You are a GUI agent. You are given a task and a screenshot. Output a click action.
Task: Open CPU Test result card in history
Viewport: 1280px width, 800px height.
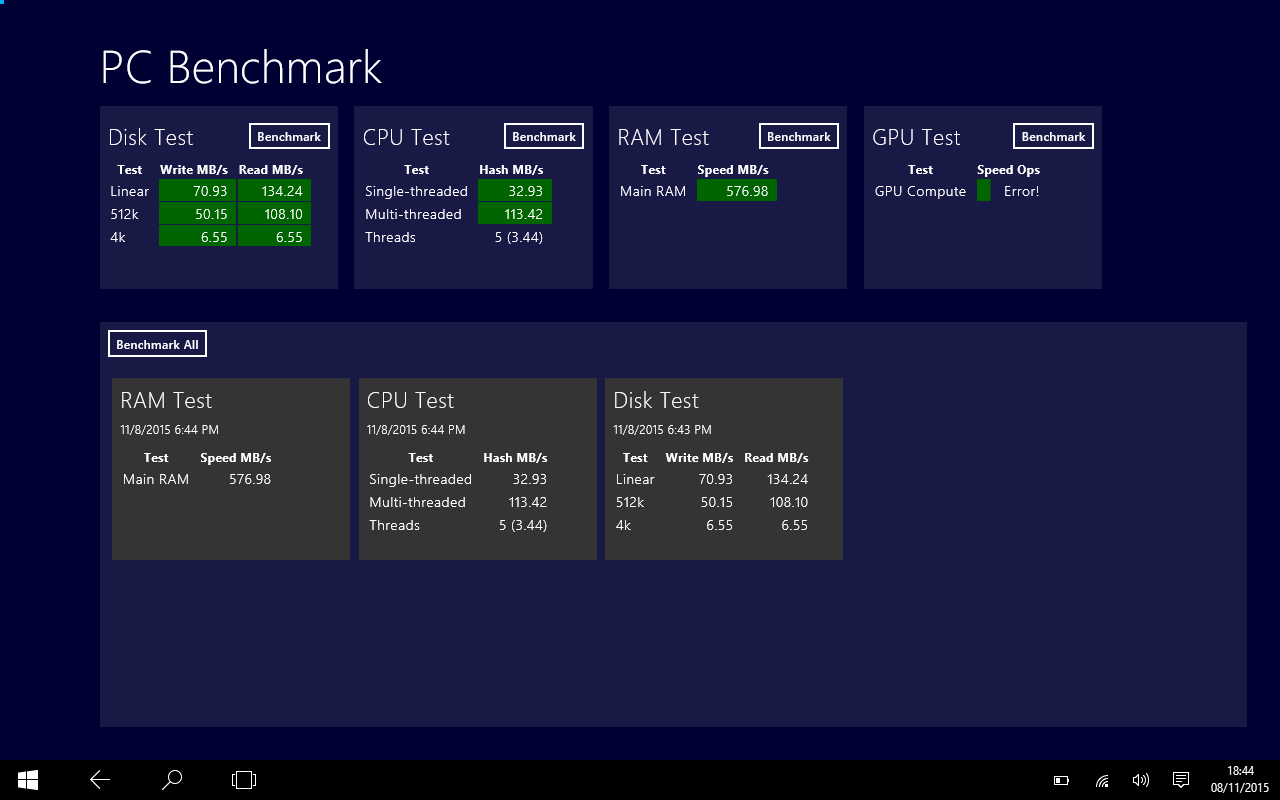pos(478,469)
